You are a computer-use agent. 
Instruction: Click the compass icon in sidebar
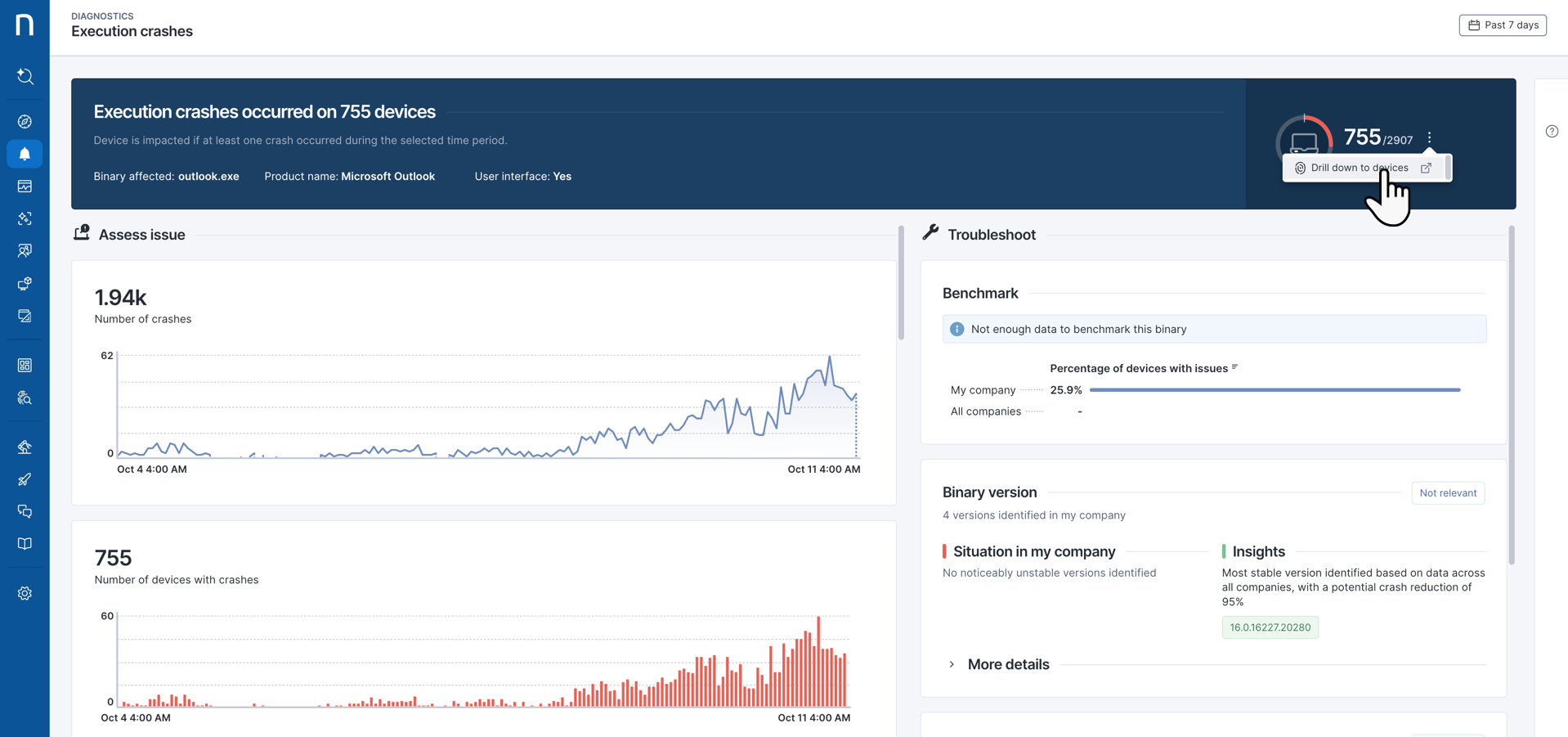coord(25,122)
